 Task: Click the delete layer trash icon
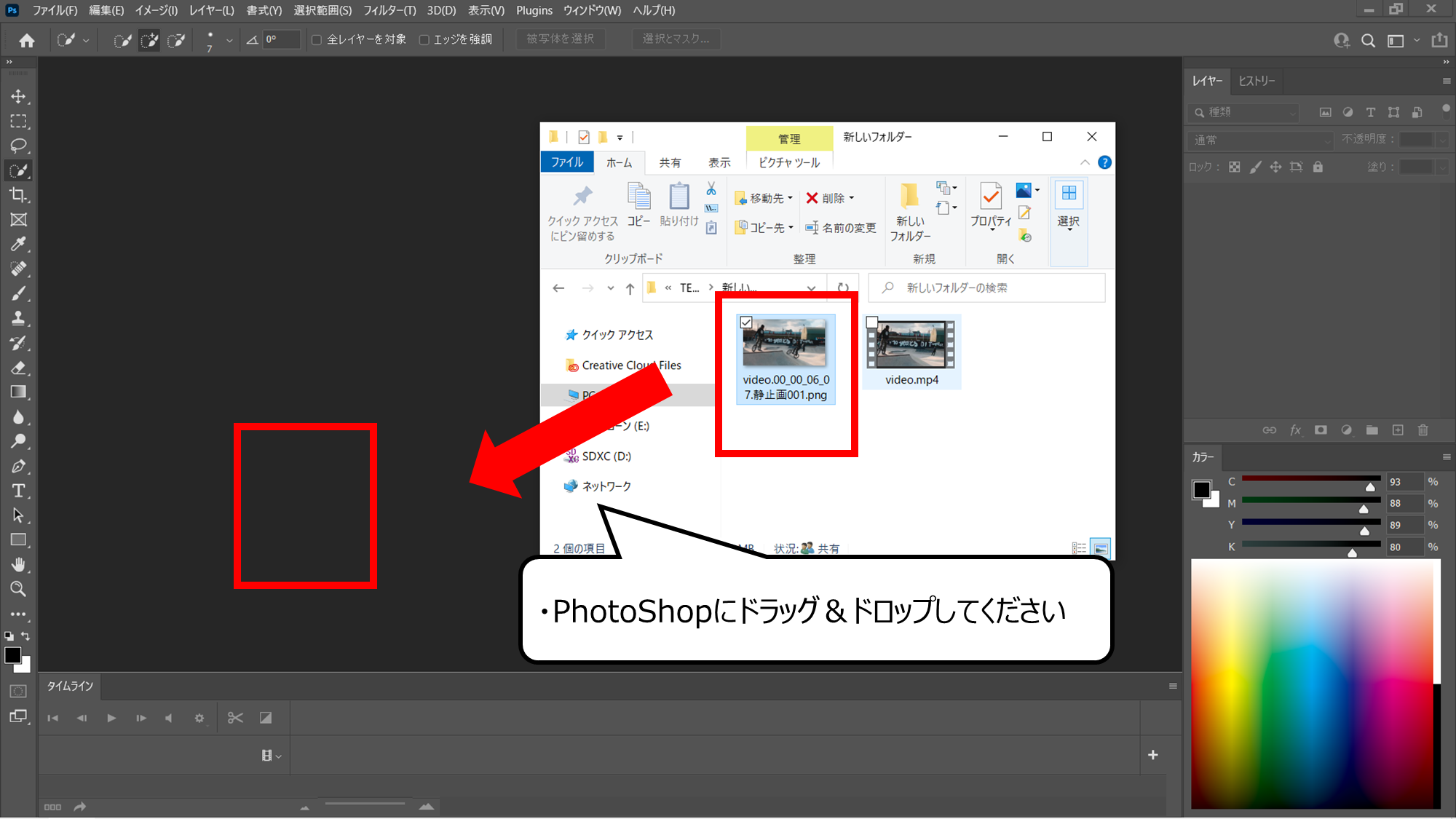(1423, 430)
